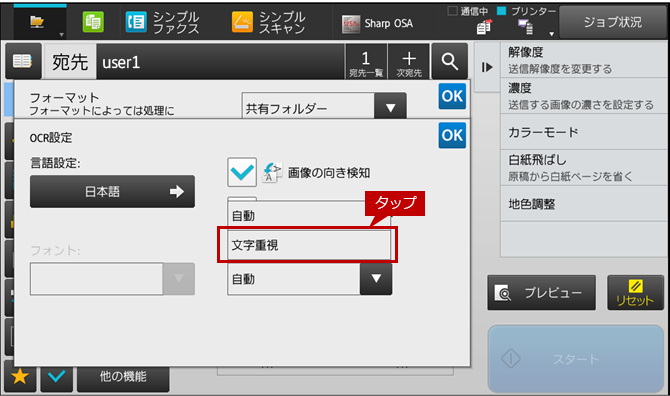Select 自動 option in the list
This screenshot has width=670, height=396.
tap(309, 216)
